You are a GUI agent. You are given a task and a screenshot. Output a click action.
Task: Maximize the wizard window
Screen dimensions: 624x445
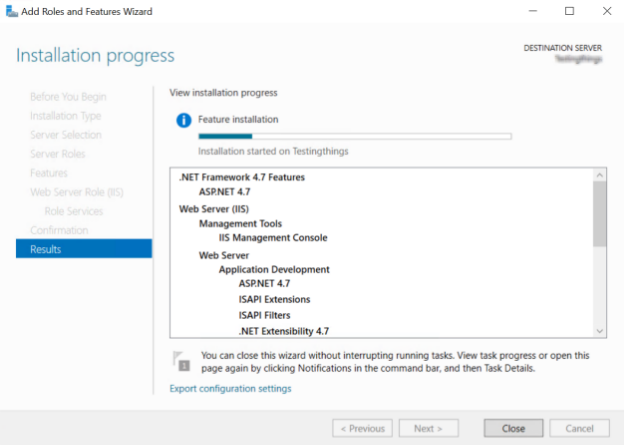pos(569,11)
